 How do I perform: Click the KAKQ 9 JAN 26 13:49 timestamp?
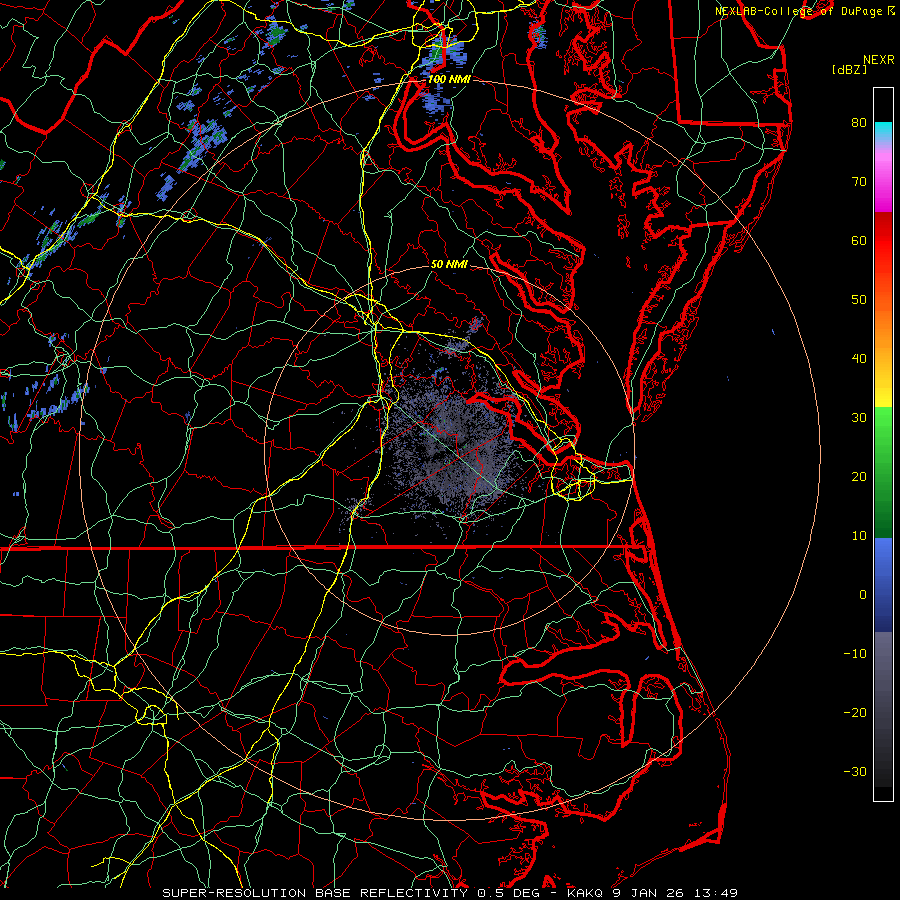(652, 893)
